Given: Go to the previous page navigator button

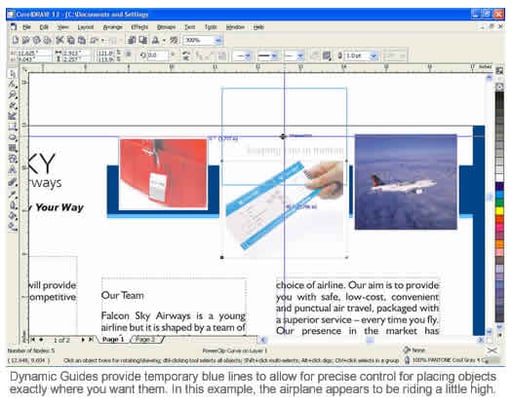Looking at the screenshot, I should pos(41,340).
